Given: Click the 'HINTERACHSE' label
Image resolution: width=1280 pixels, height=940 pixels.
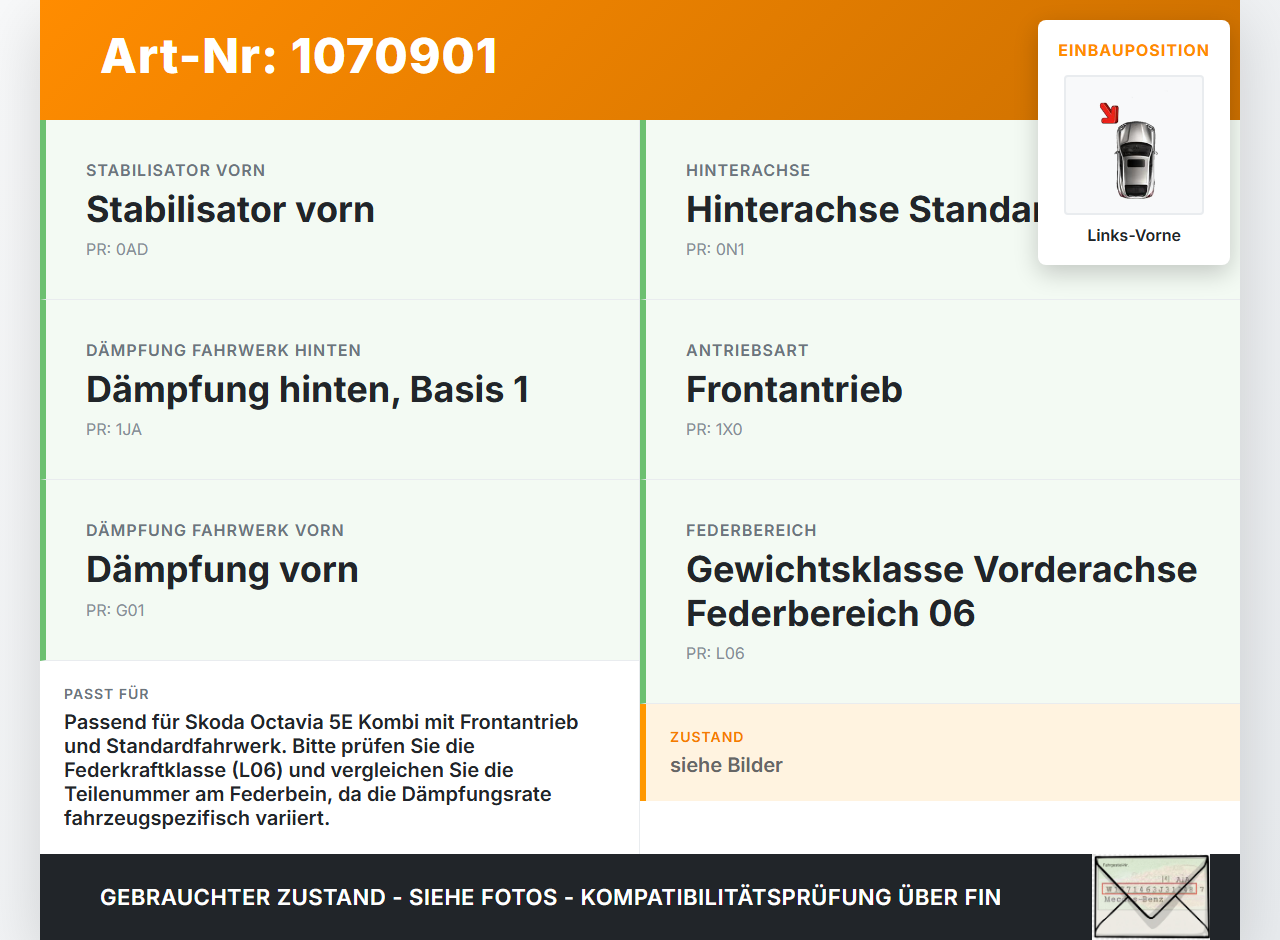Looking at the screenshot, I should tap(748, 170).
